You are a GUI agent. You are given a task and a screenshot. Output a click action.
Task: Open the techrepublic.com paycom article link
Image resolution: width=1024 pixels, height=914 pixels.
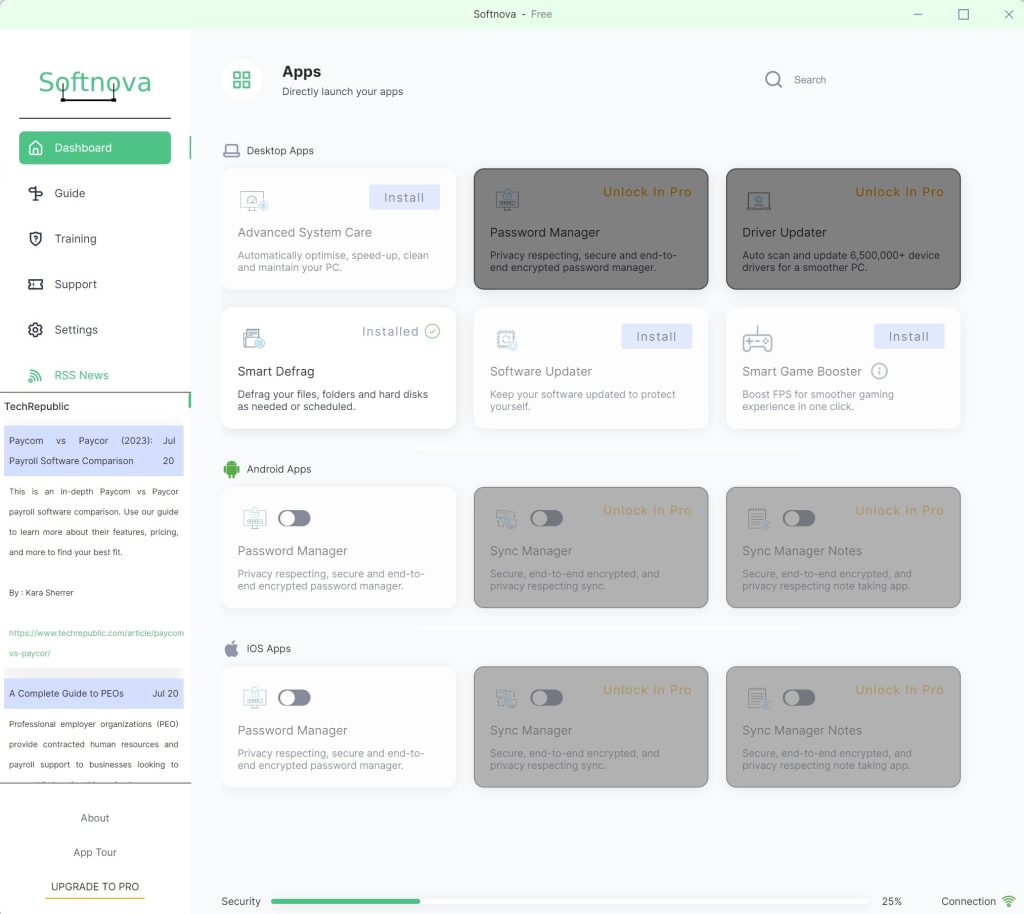(x=96, y=643)
